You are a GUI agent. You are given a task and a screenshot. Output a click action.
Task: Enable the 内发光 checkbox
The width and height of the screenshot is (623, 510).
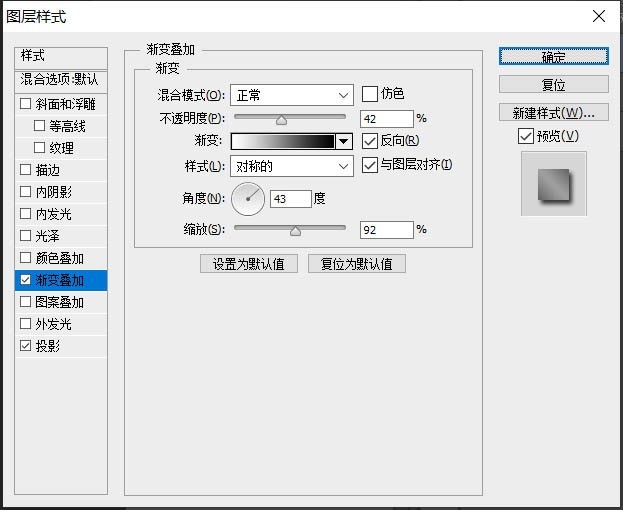(25, 214)
